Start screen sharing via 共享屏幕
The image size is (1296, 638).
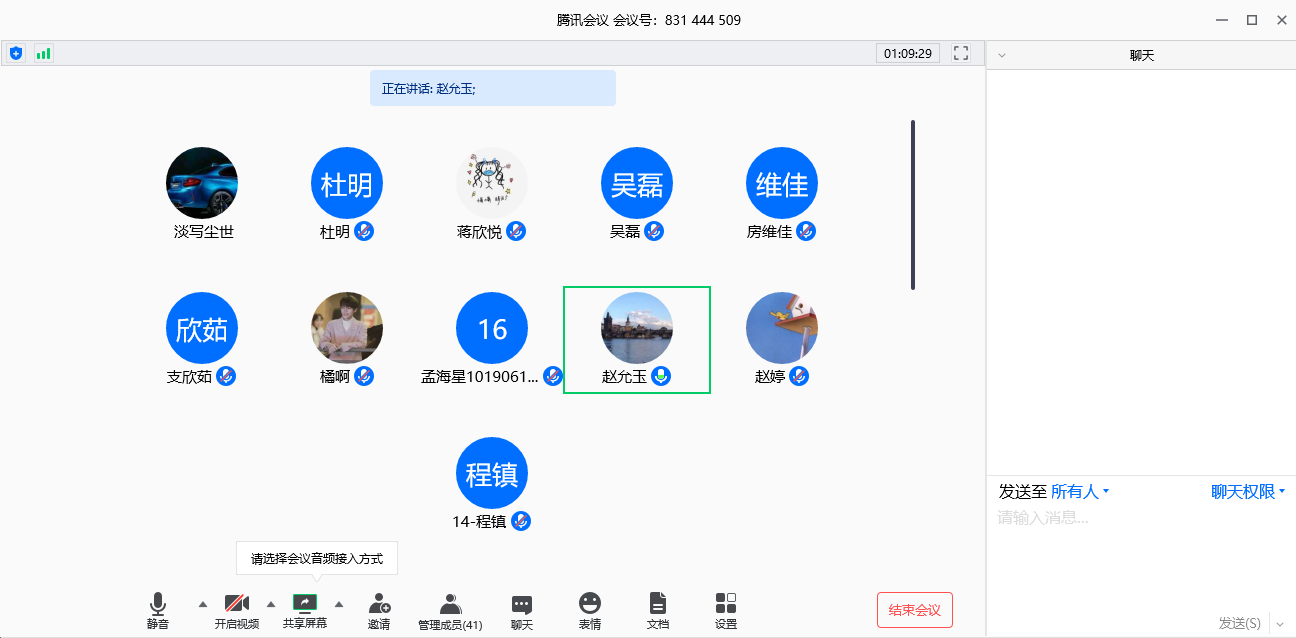304,605
